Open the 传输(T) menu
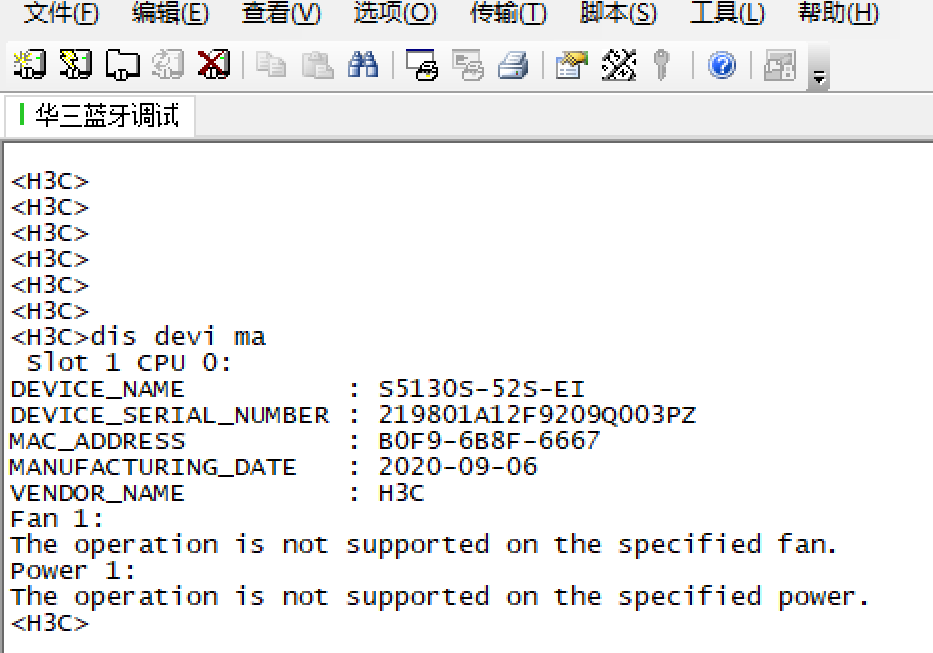Screen dimensions: 933x653 click(508, 13)
